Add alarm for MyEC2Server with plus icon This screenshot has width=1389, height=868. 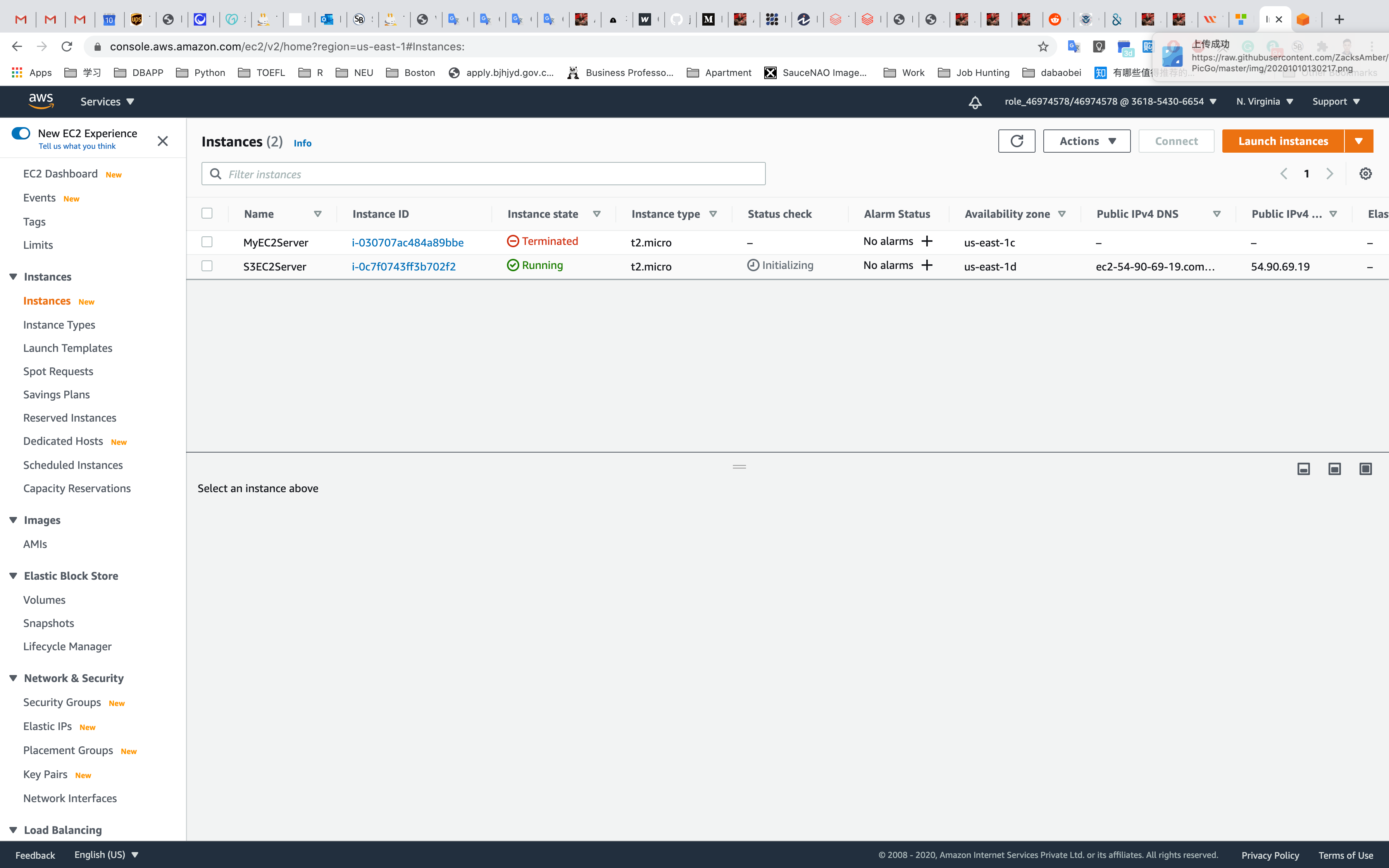coord(927,241)
